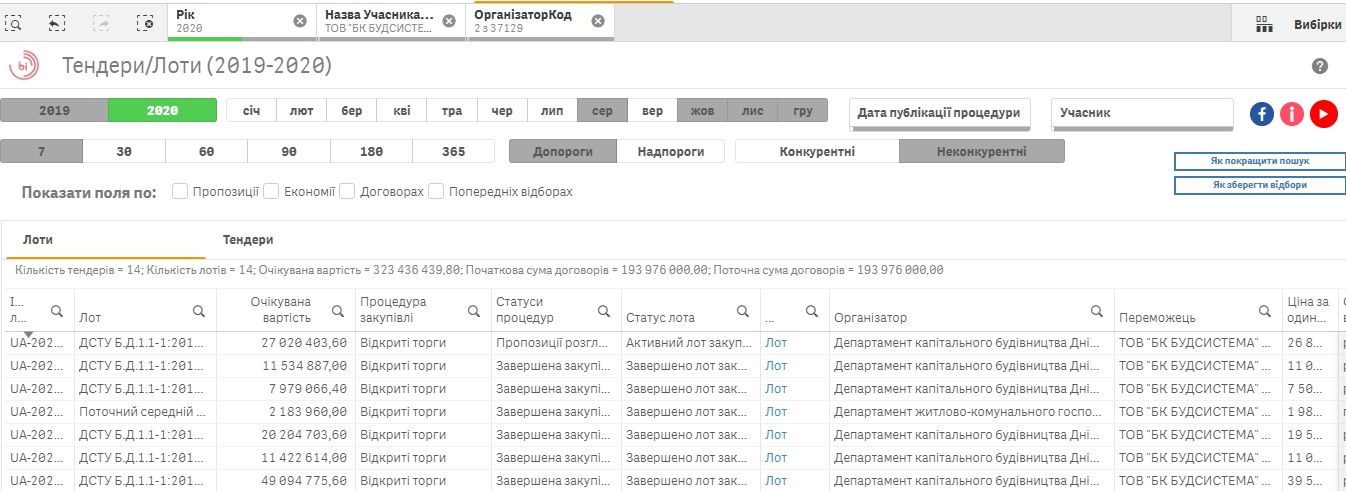Filter by month січ
This screenshot has height=491, width=1346.
[252, 111]
